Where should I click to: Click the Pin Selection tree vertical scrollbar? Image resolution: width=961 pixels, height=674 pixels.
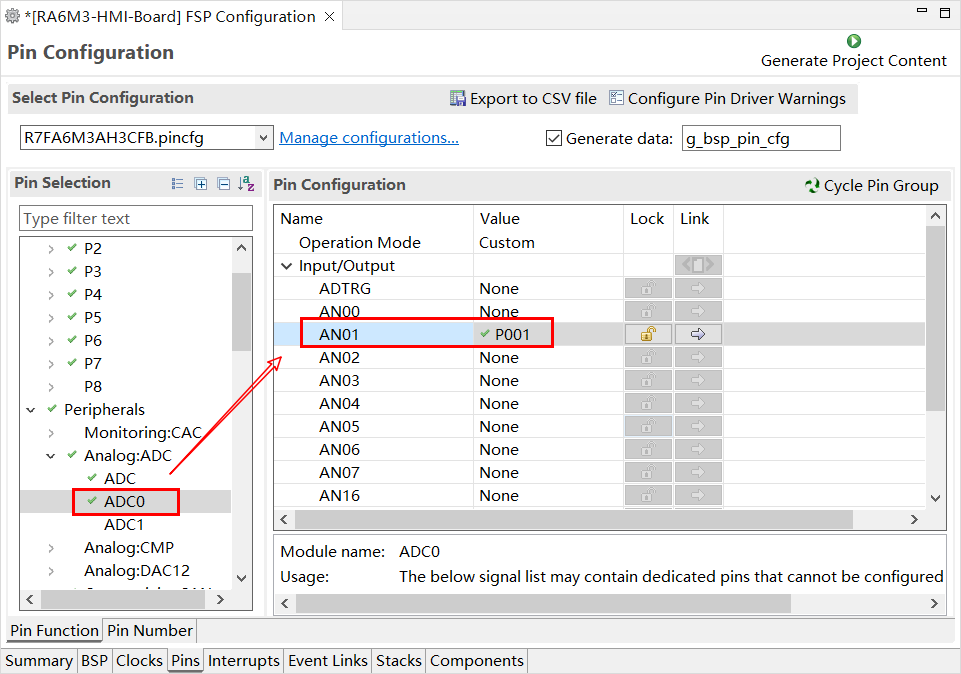coord(241,312)
